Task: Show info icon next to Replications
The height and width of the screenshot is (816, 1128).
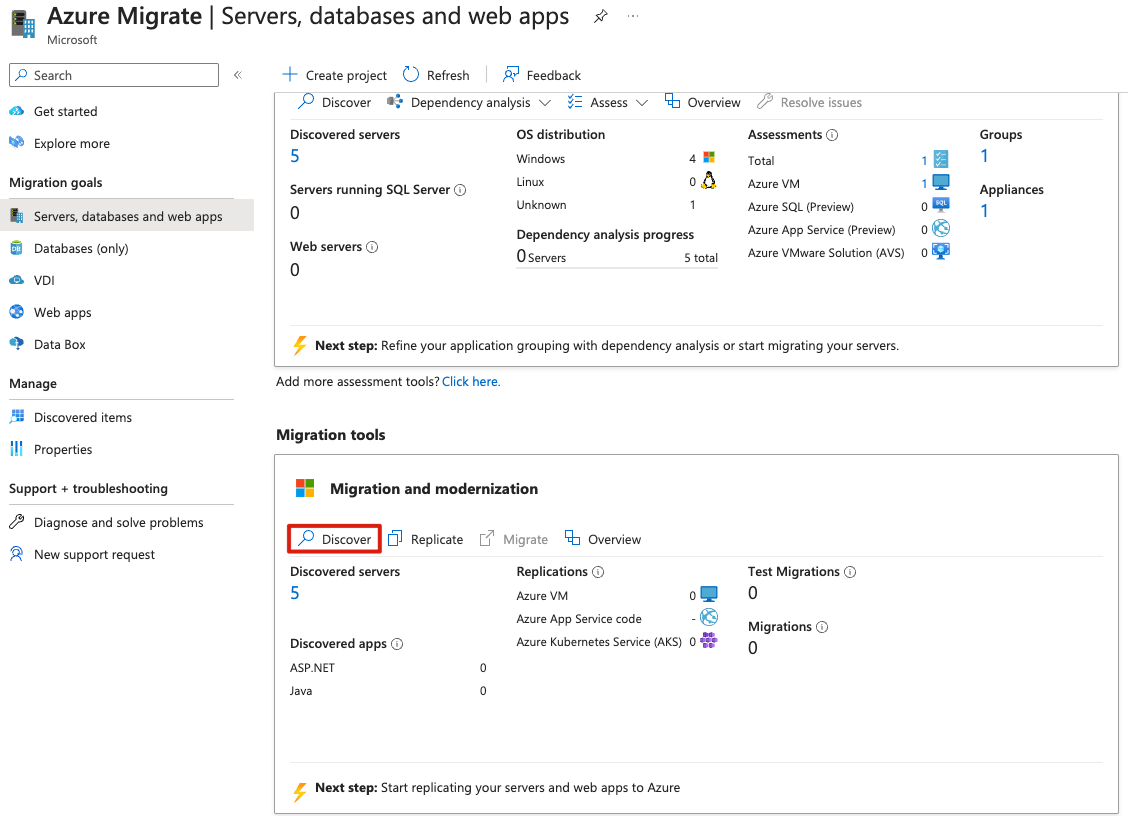Action: [598, 572]
